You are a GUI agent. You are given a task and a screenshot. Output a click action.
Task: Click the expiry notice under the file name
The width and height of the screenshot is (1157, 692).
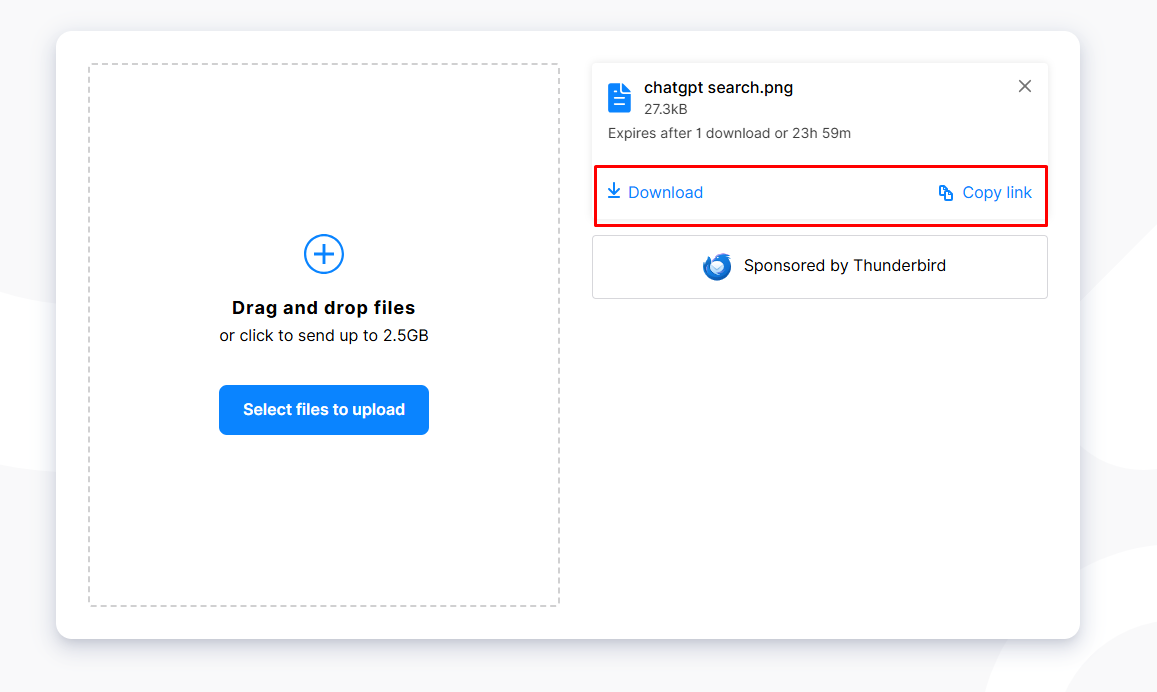(729, 133)
